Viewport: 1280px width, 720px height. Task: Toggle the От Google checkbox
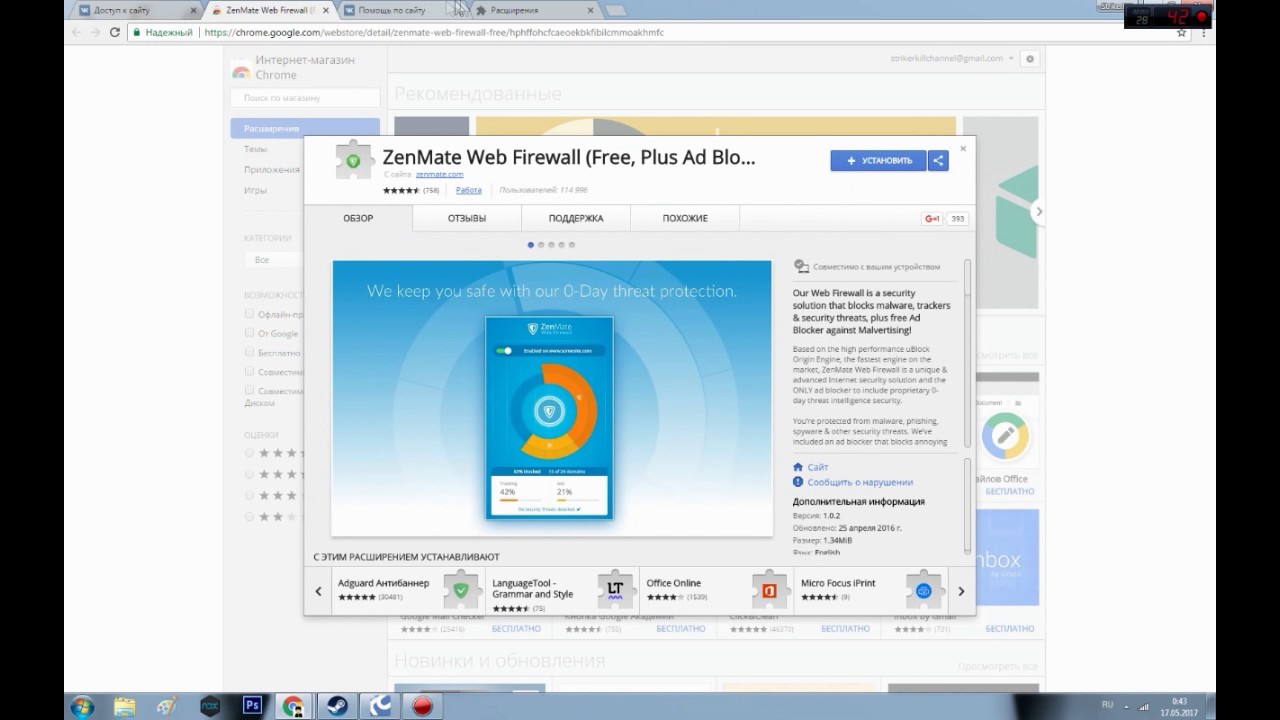(x=250, y=333)
